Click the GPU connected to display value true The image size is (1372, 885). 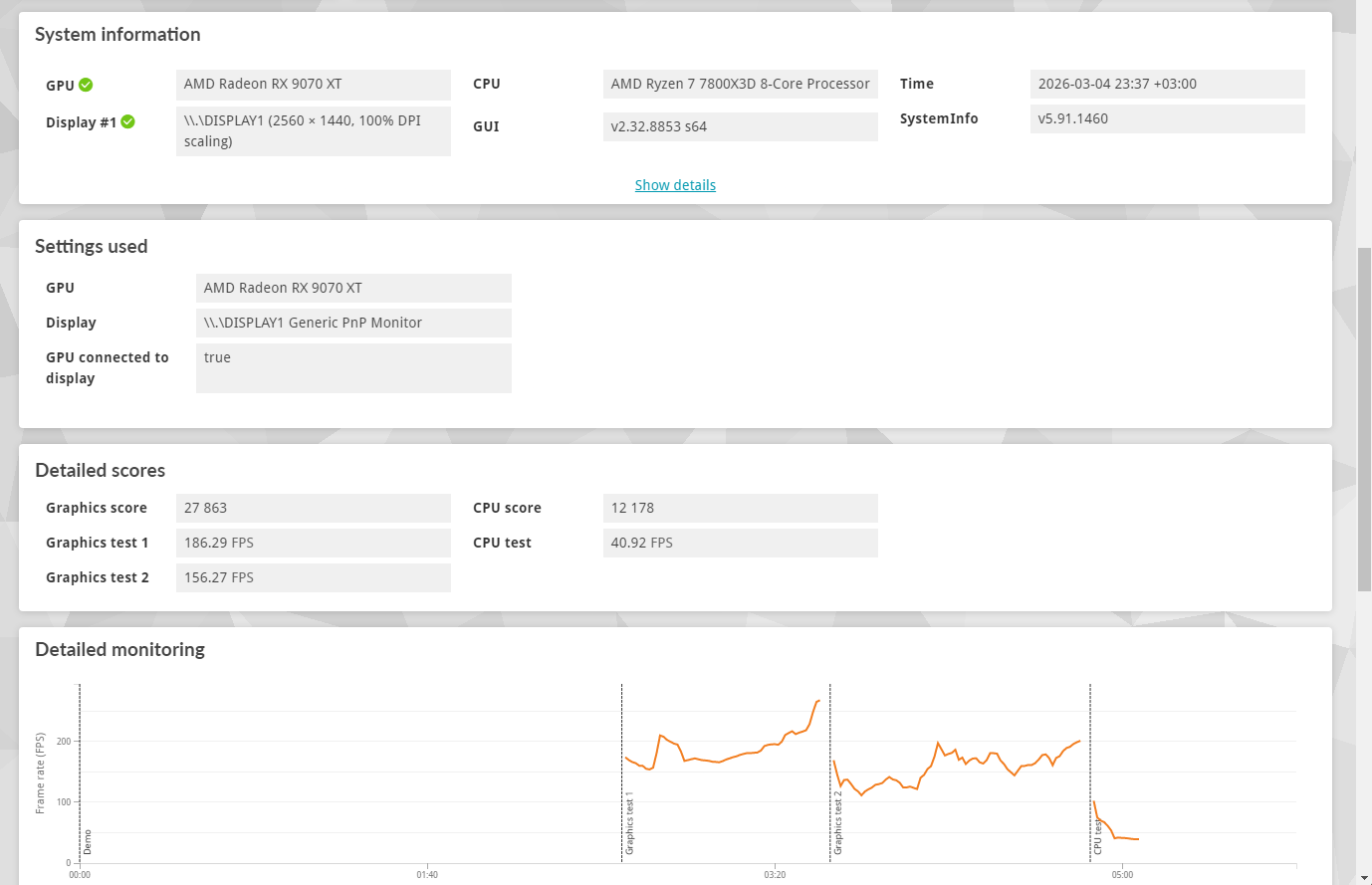pyautogui.click(x=353, y=368)
